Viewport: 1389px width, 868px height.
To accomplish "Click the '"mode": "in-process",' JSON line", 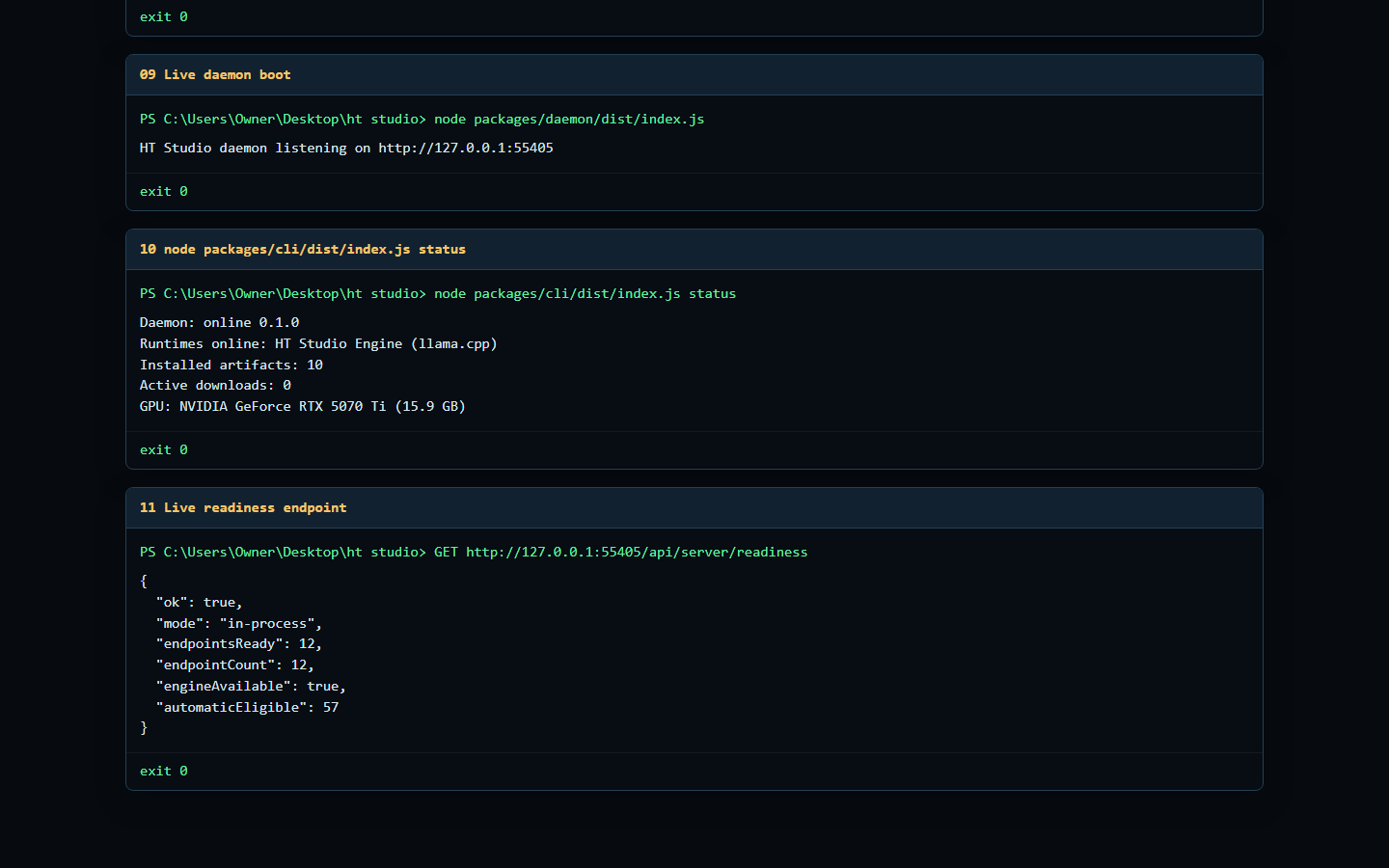I will (239, 623).
